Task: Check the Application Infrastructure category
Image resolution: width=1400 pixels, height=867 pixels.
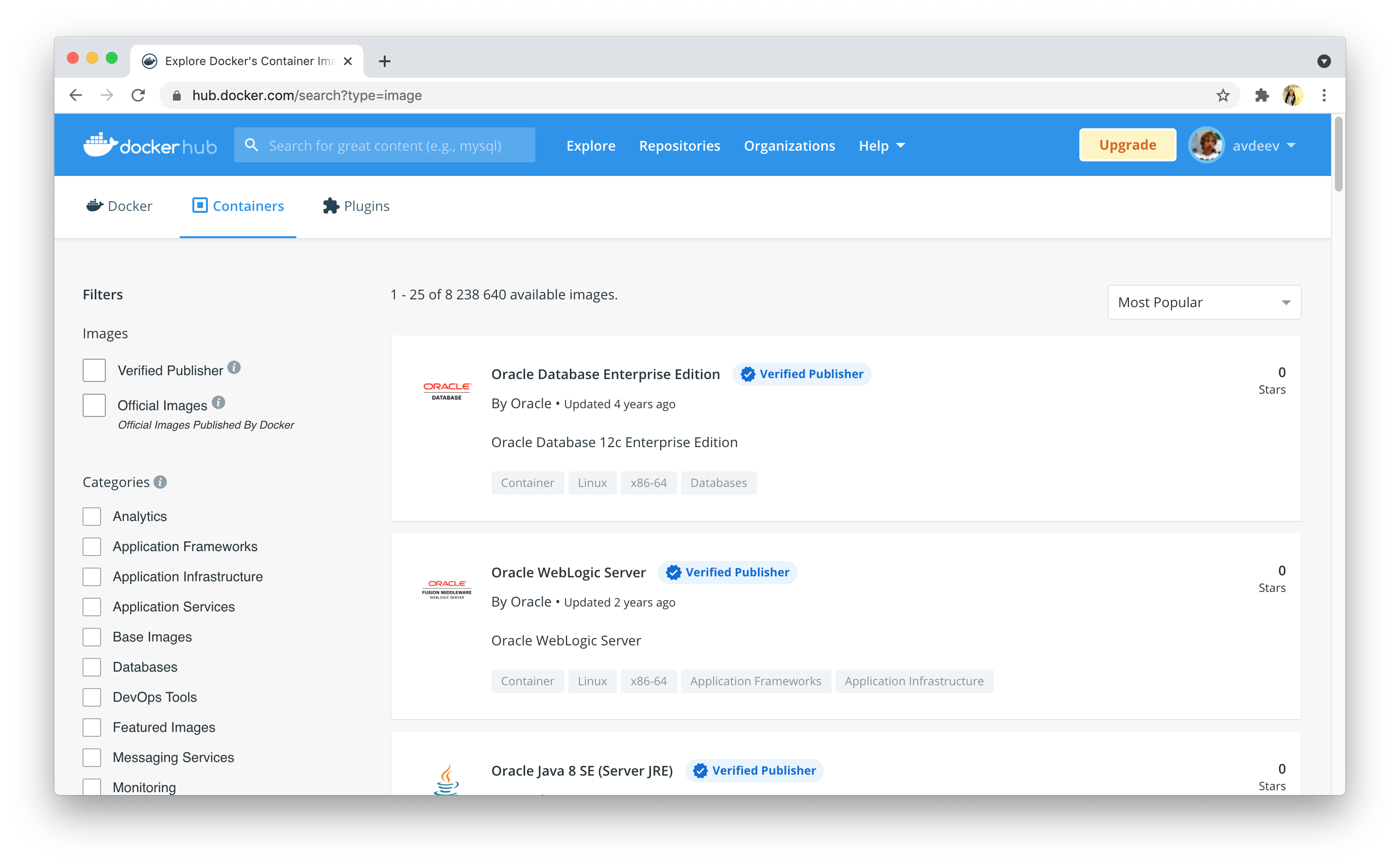Action: 92,577
